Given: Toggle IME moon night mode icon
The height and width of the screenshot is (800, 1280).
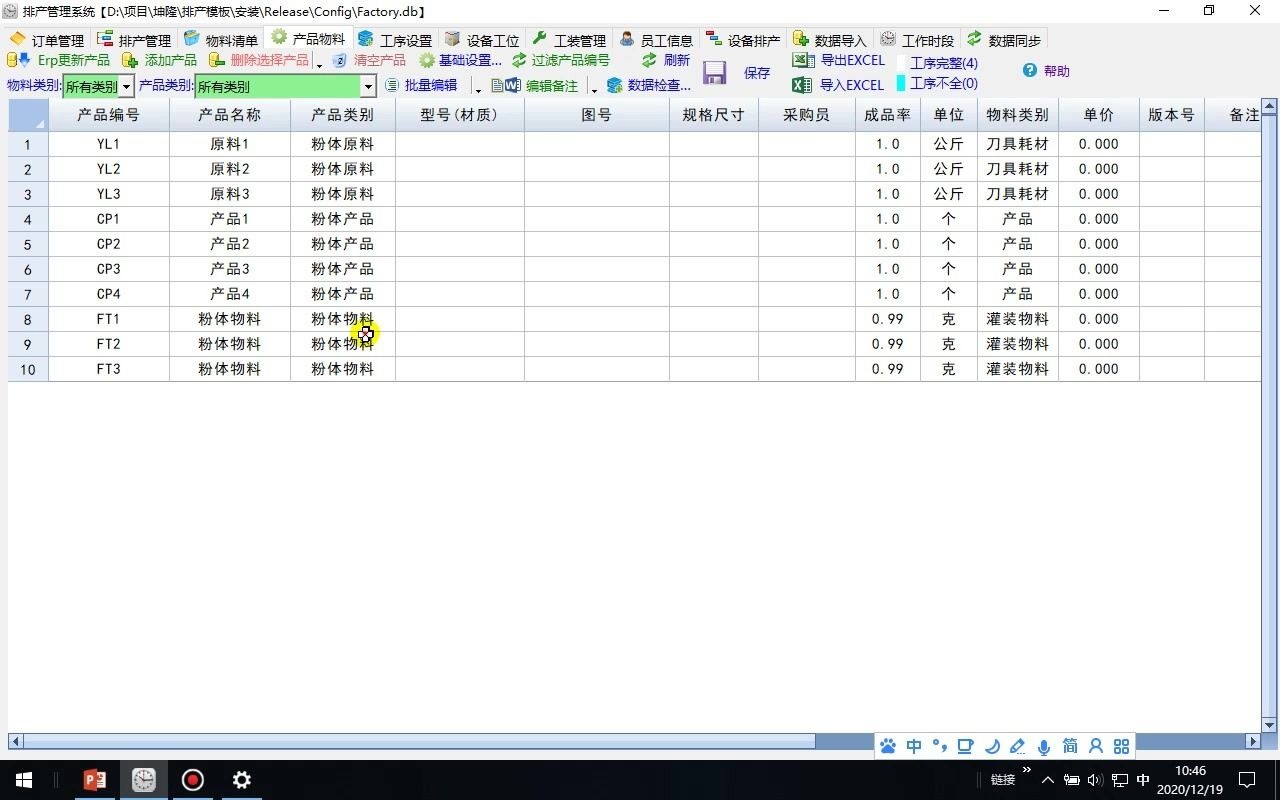Looking at the screenshot, I should pos(992,746).
